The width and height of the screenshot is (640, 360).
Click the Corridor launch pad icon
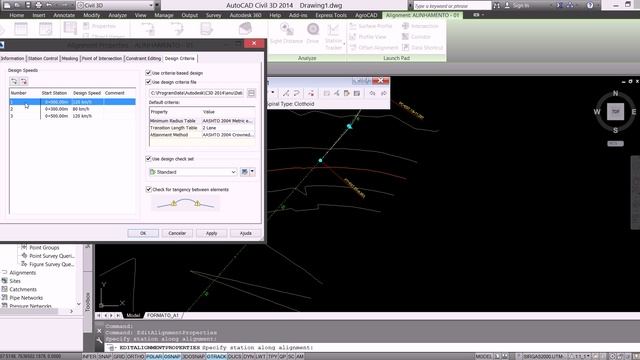tap(405, 37)
